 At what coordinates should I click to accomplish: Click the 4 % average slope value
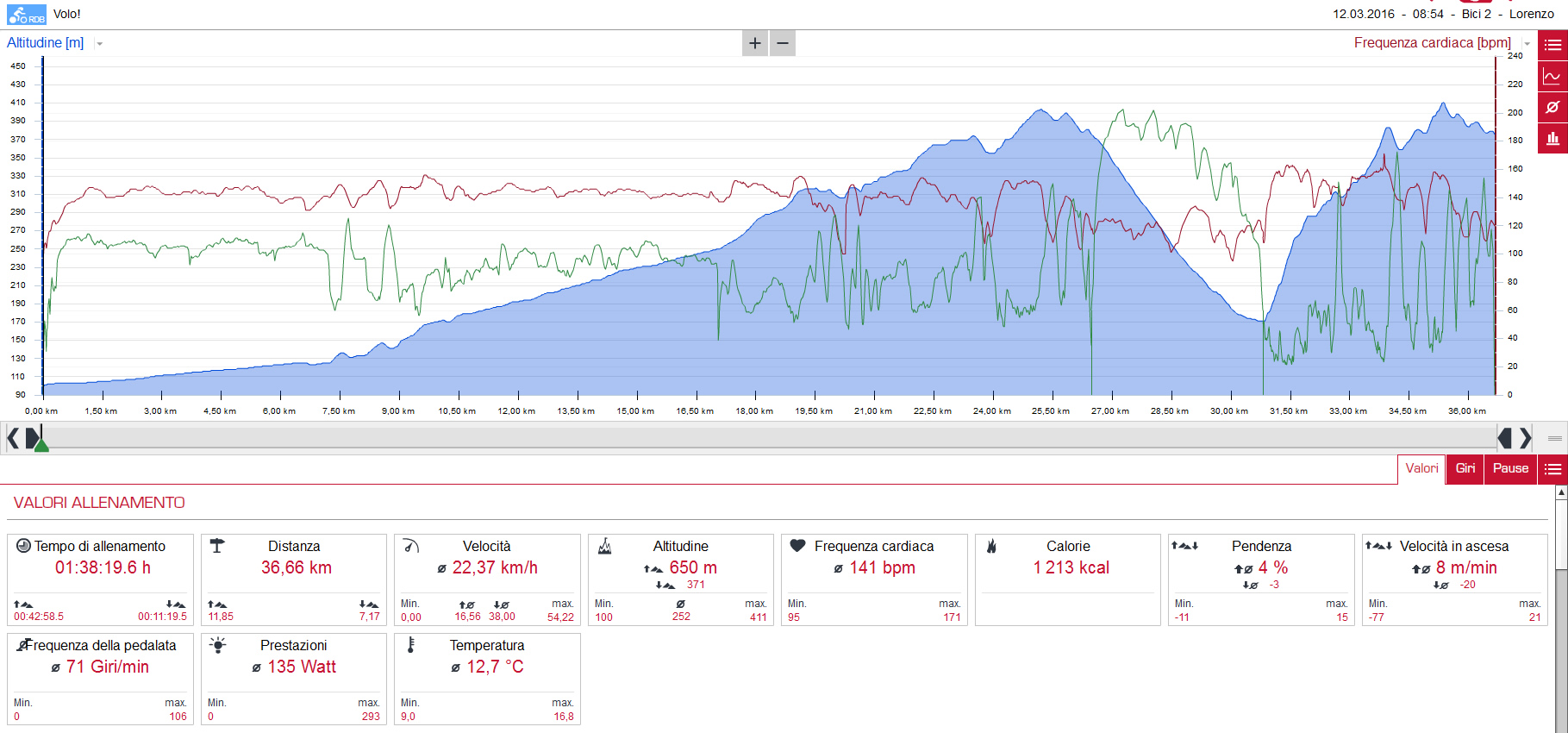pyautogui.click(x=1273, y=567)
